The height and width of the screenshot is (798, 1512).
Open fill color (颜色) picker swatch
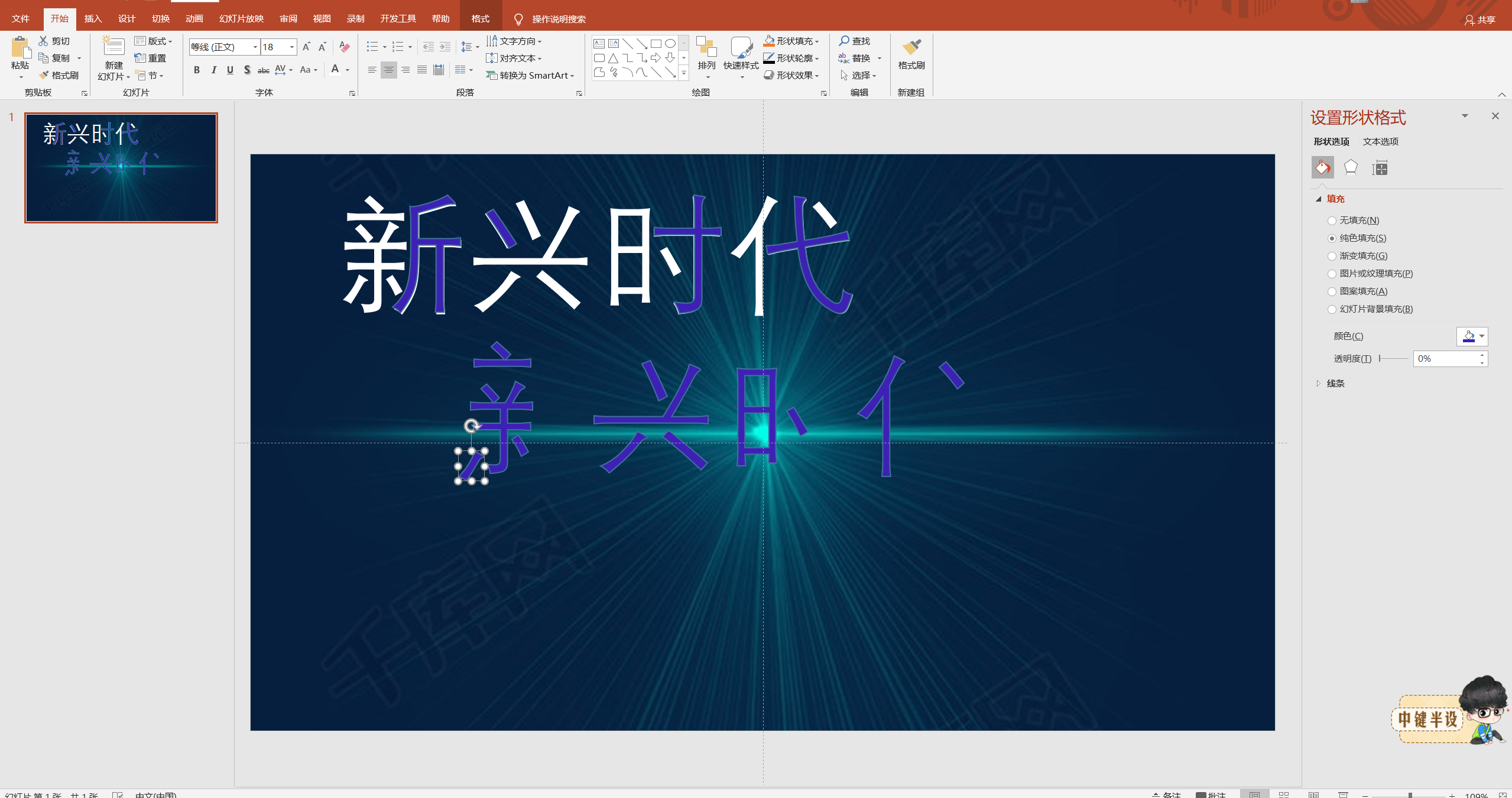1472,336
